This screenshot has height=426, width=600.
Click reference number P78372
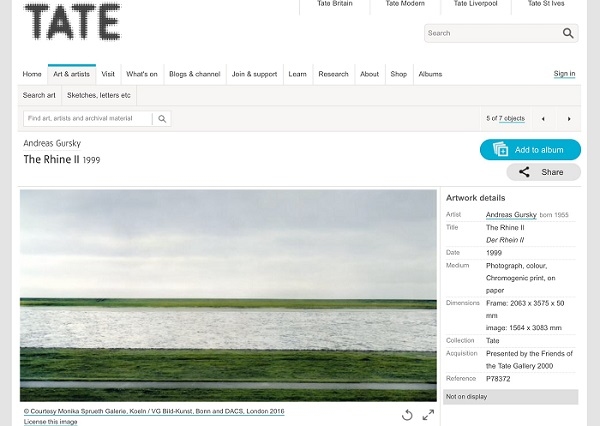pos(498,379)
